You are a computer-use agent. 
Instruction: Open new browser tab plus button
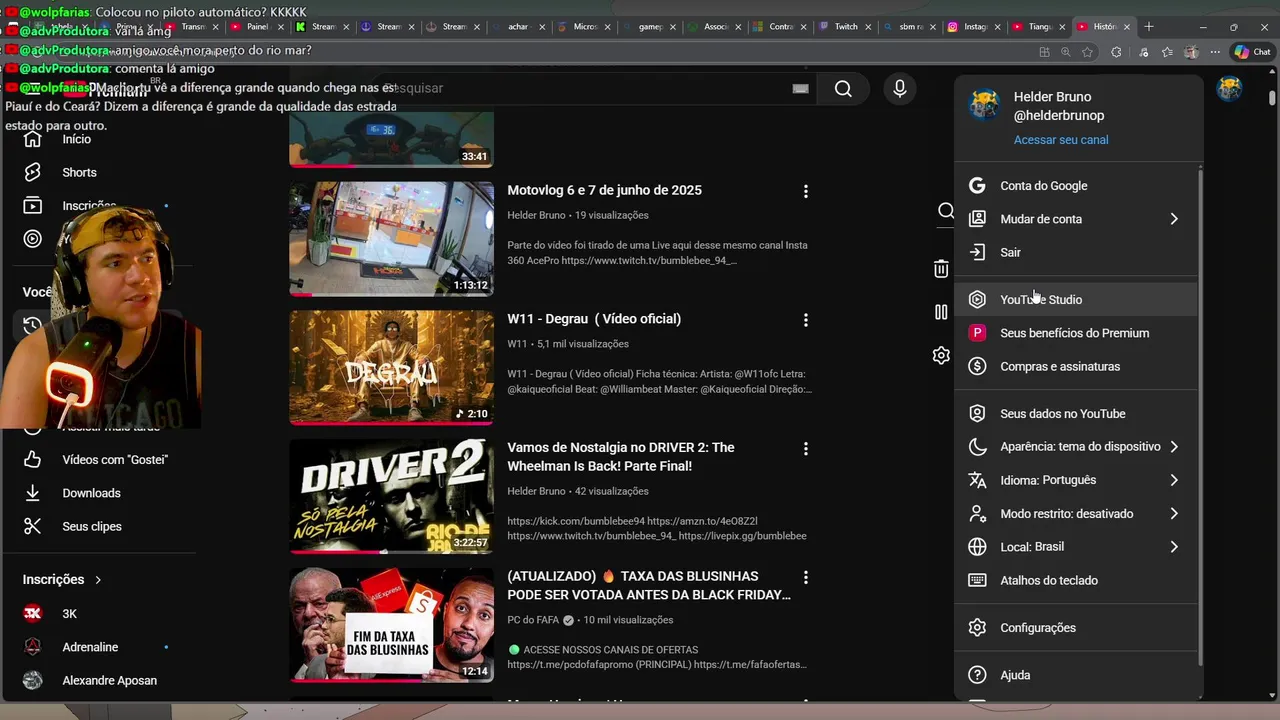pos(1149,27)
